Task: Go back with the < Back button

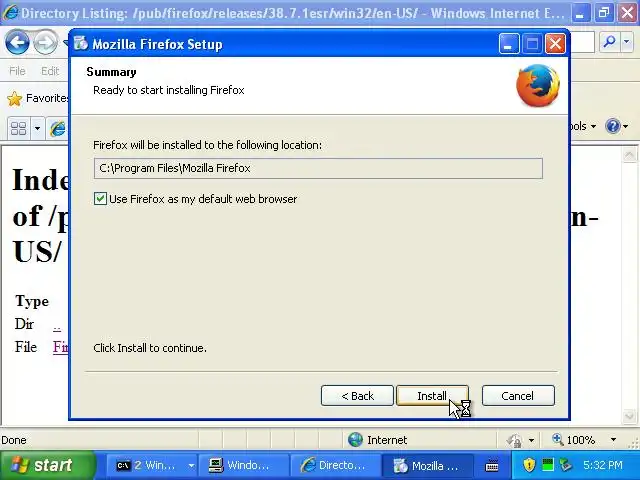Action: (357, 396)
